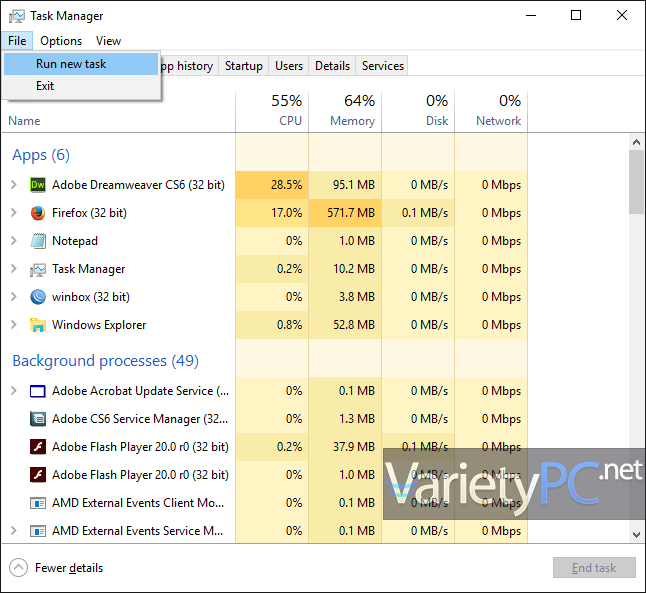This screenshot has width=646, height=593.
Task: Sort processes by Memory column
Action: point(345,111)
